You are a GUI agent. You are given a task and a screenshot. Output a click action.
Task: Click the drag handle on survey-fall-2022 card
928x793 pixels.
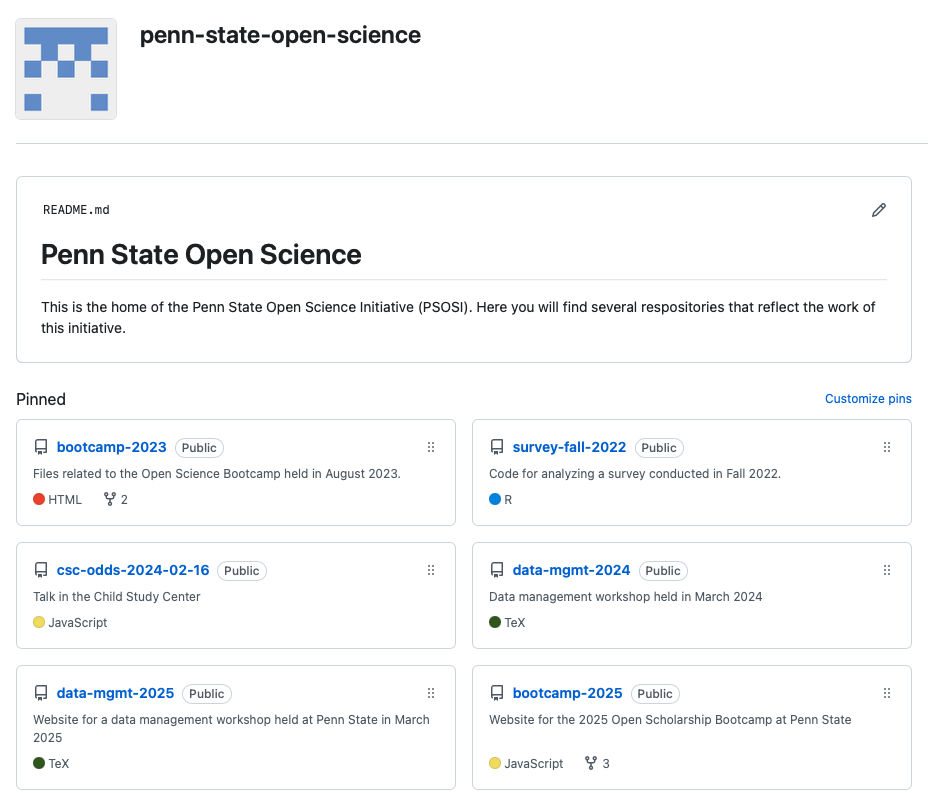887,447
